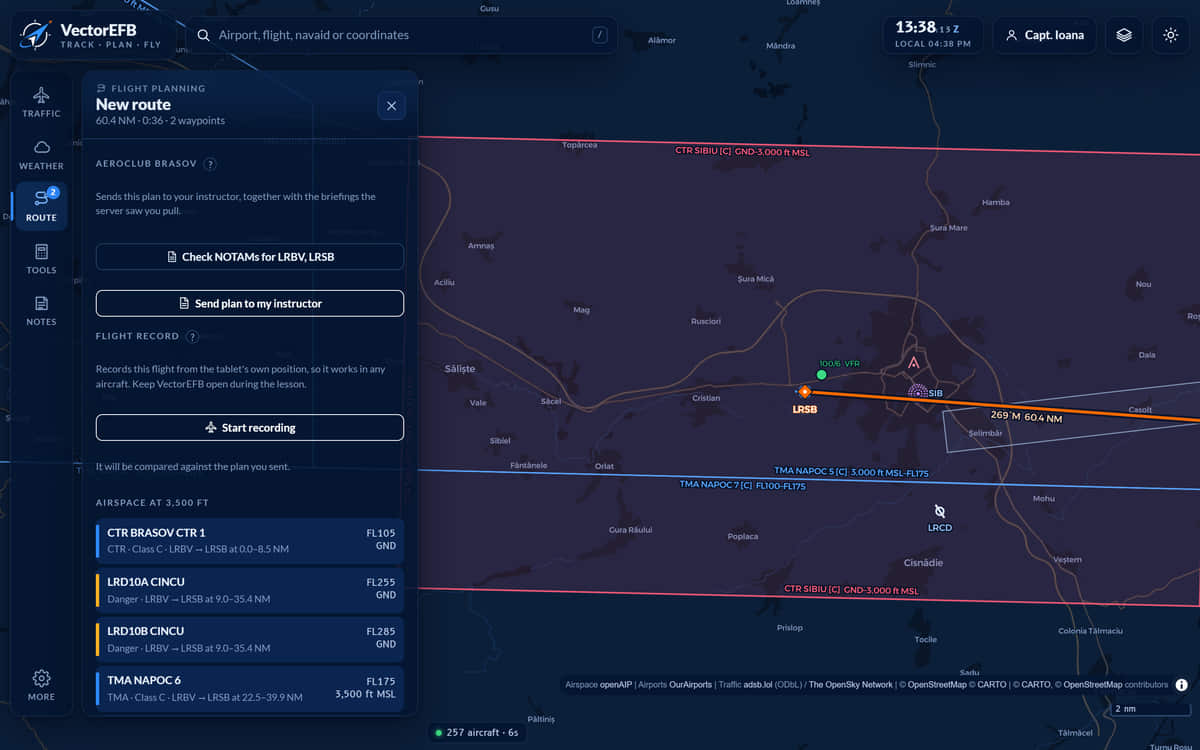
Task: Select the LRD10B CINCU danger area row
Action: tap(250, 638)
